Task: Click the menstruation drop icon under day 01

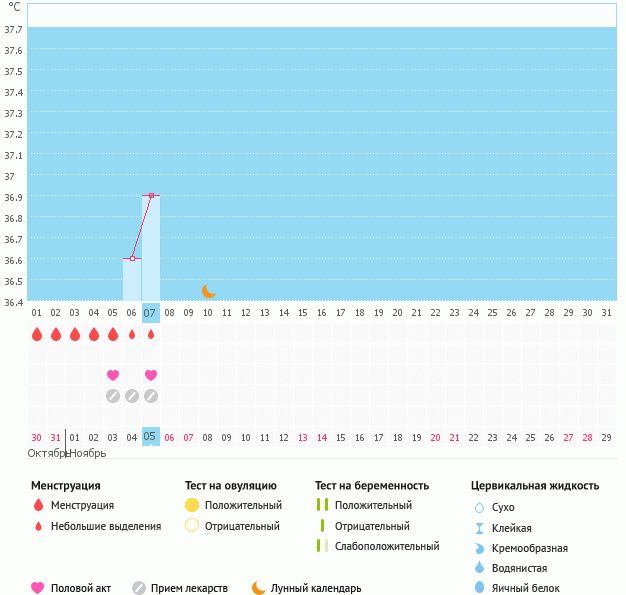Action: pos(37,334)
